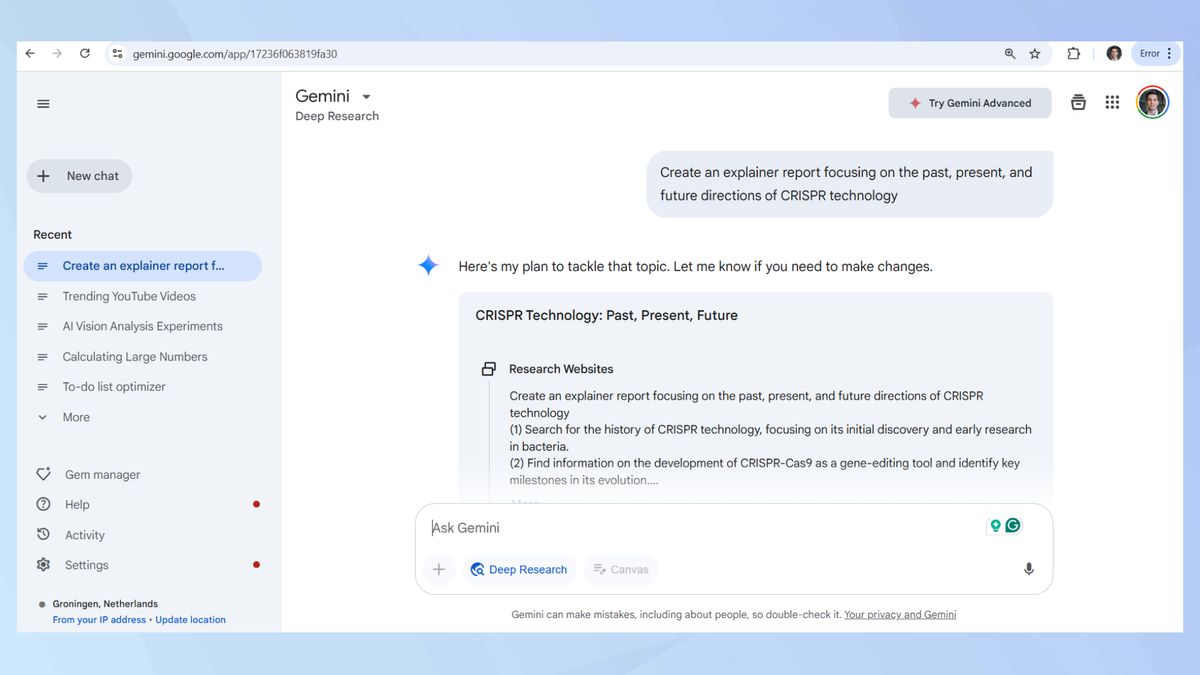
Task: Open the Google apps grid
Action: [x=1112, y=101]
